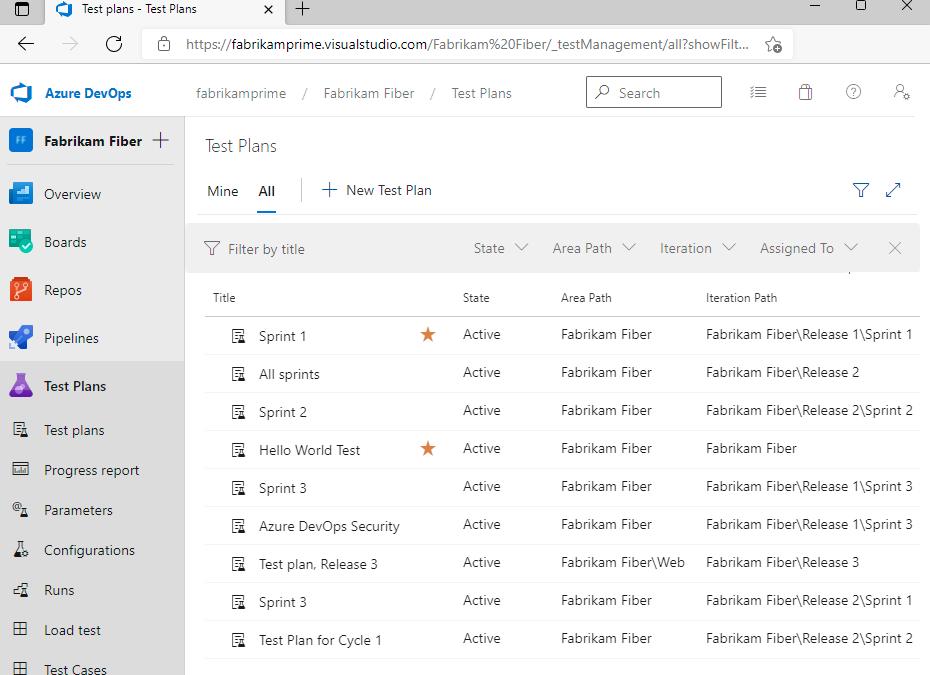Open the Test Plans flask icon
The image size is (930, 675).
coord(21,386)
